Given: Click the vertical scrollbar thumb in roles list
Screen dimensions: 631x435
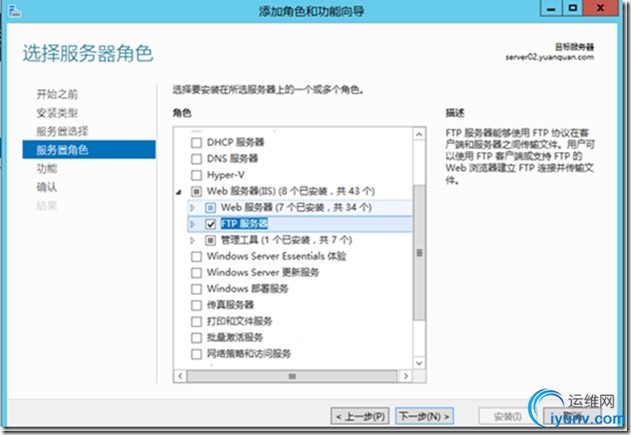Looking at the screenshot, I should coord(419,253).
